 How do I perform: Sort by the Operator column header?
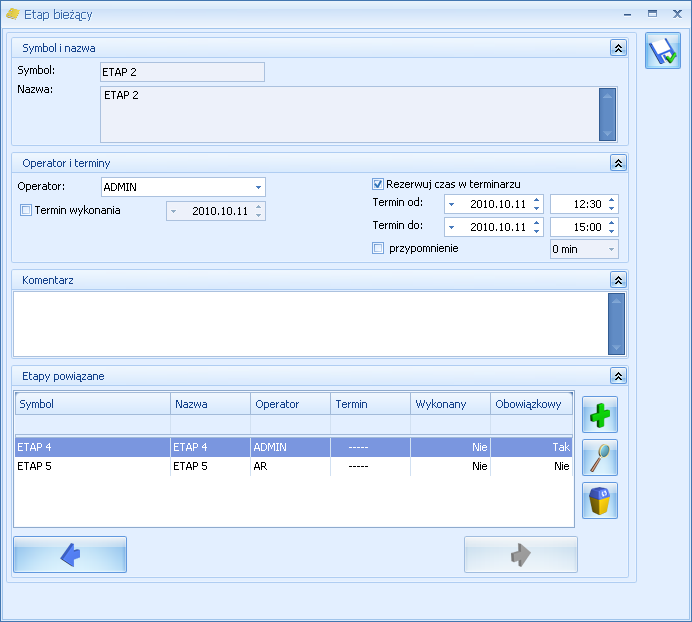(290, 404)
